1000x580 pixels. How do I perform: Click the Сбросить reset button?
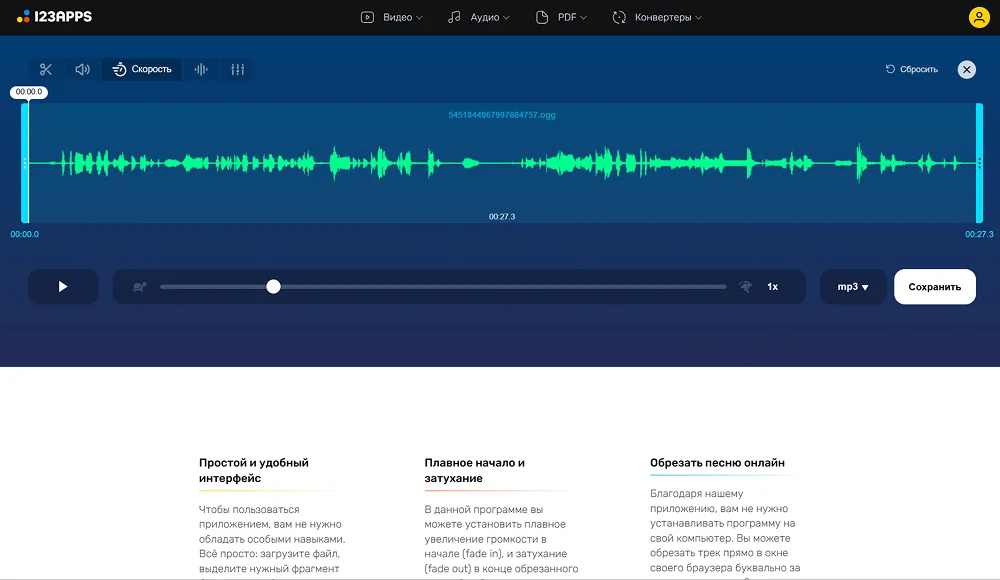[912, 69]
